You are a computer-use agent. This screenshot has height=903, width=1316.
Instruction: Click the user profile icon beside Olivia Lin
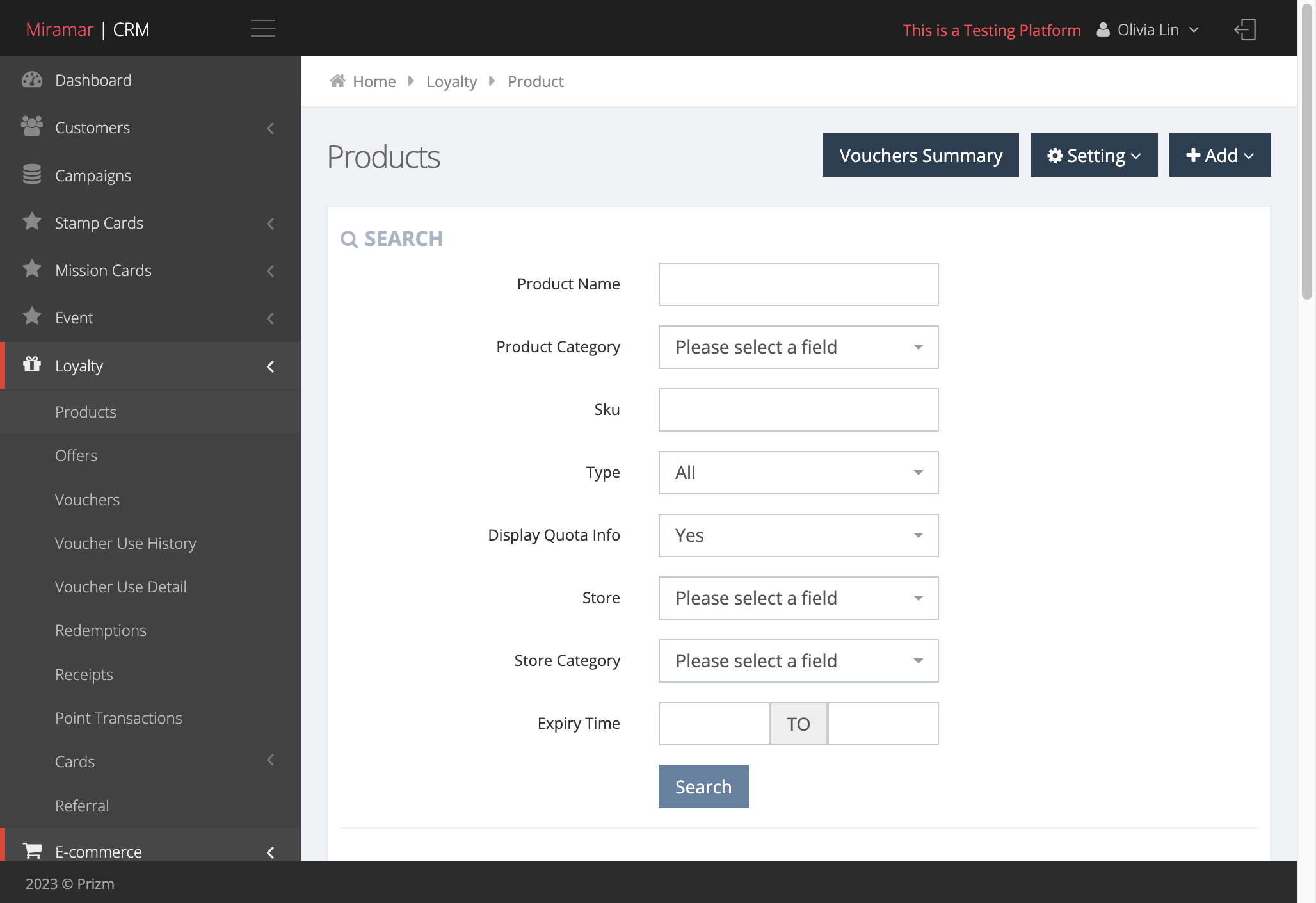[1103, 29]
